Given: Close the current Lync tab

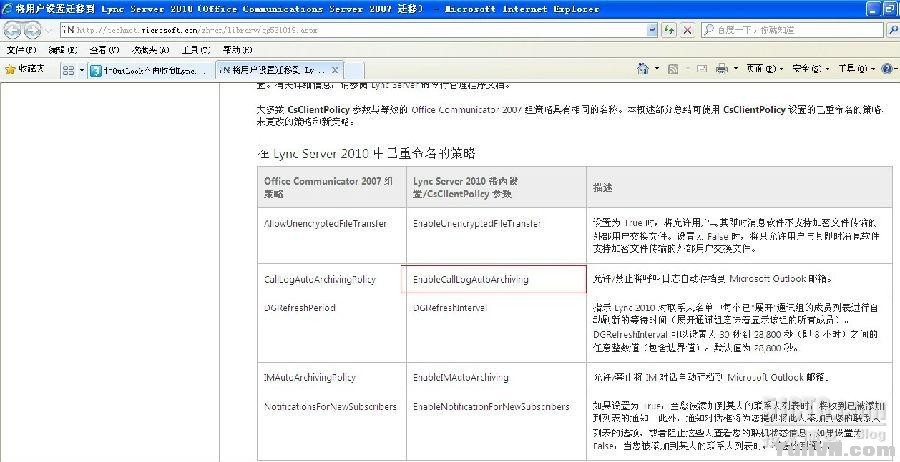Looking at the screenshot, I should pos(335,70).
